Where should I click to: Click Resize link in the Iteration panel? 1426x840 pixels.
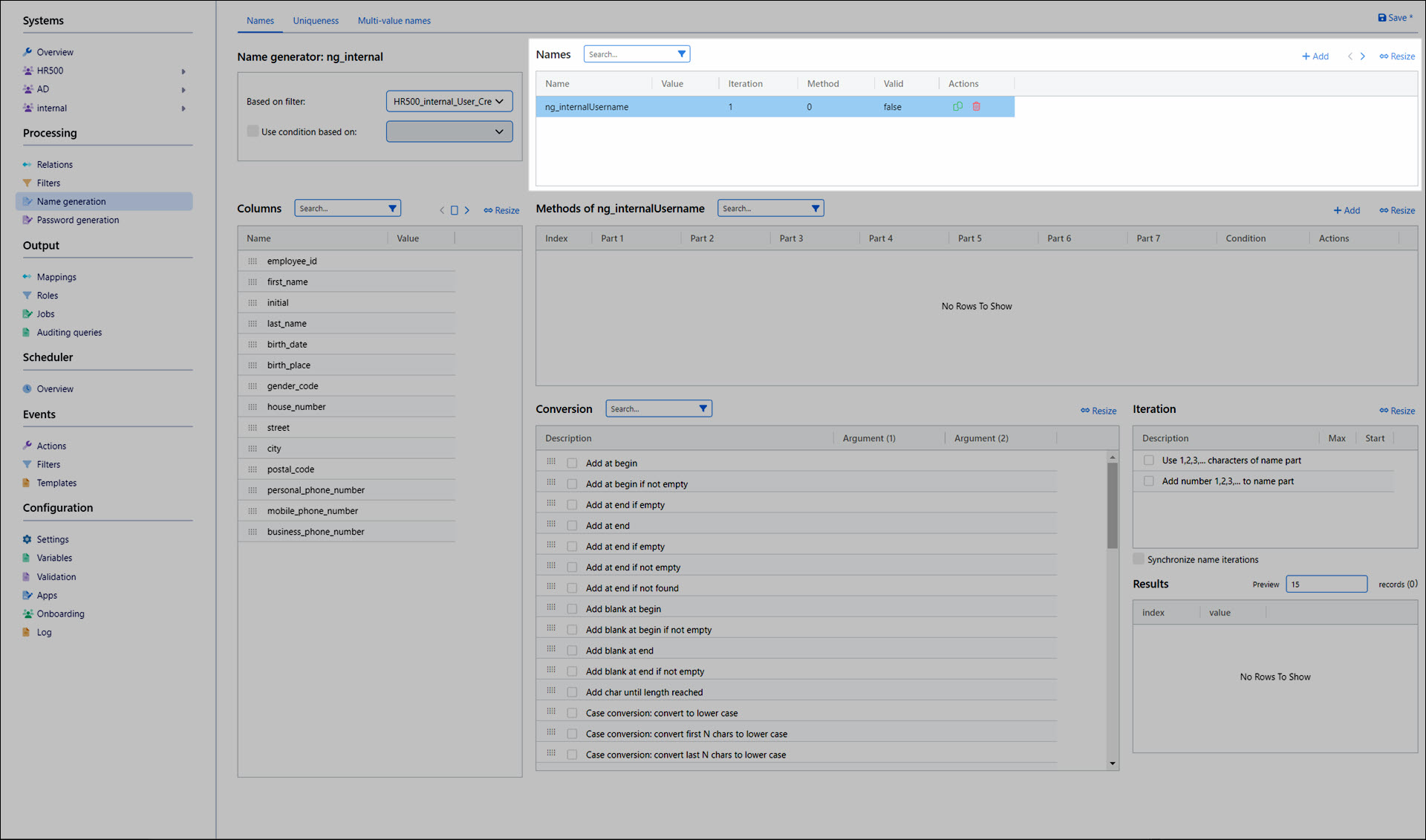[1397, 411]
